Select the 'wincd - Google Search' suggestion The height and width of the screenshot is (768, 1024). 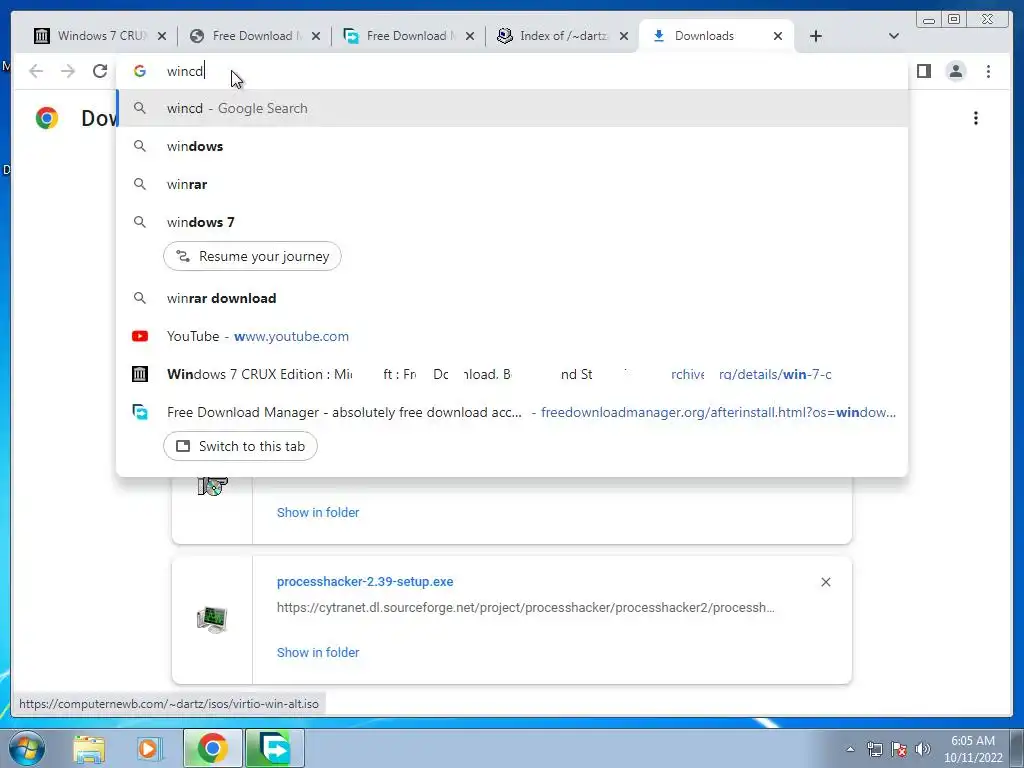pos(512,108)
